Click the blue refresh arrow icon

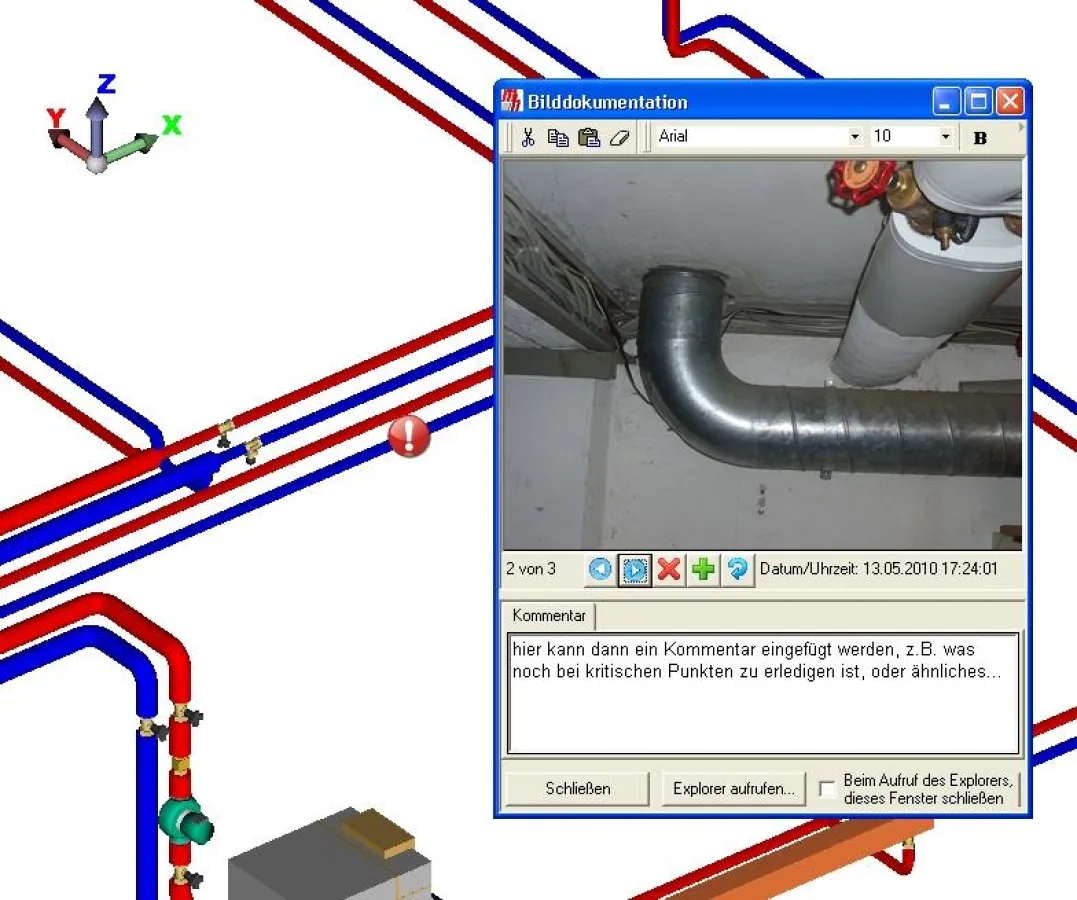(x=738, y=570)
